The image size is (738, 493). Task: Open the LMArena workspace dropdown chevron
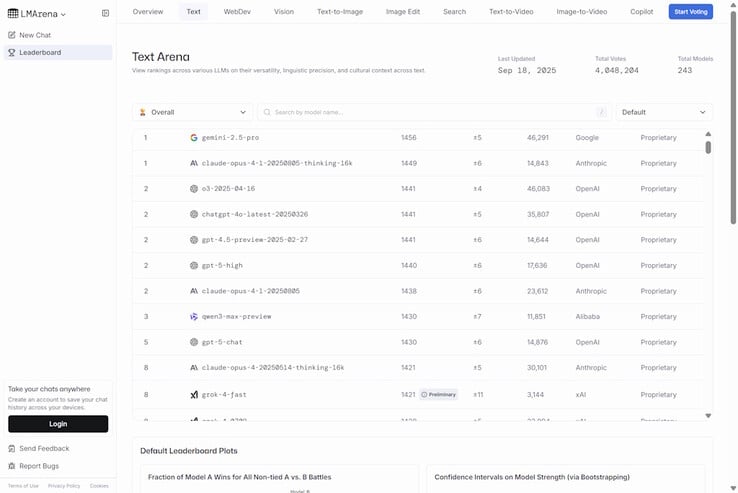pyautogui.click(x=63, y=15)
